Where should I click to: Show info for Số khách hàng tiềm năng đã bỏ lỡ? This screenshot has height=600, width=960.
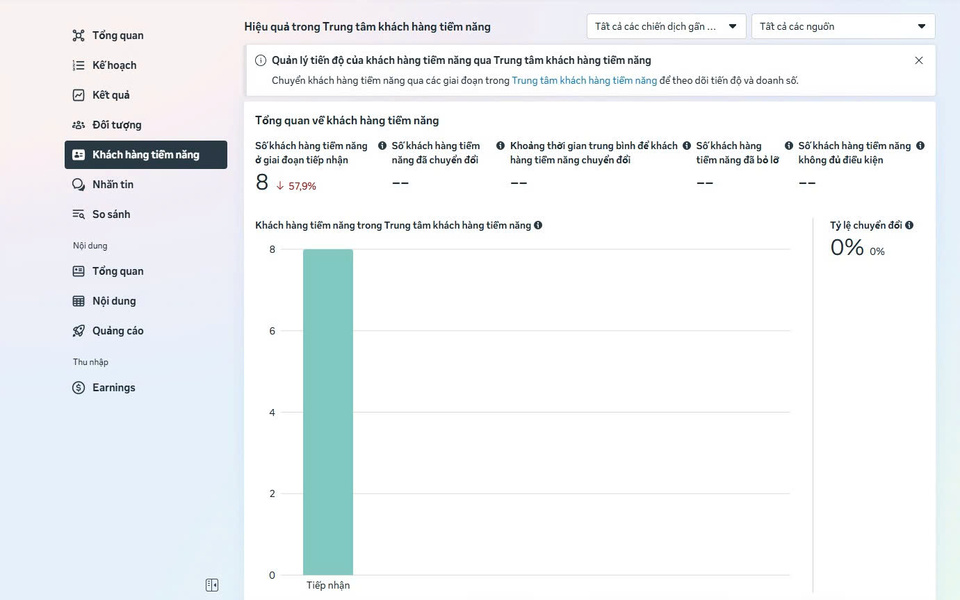[789, 146]
